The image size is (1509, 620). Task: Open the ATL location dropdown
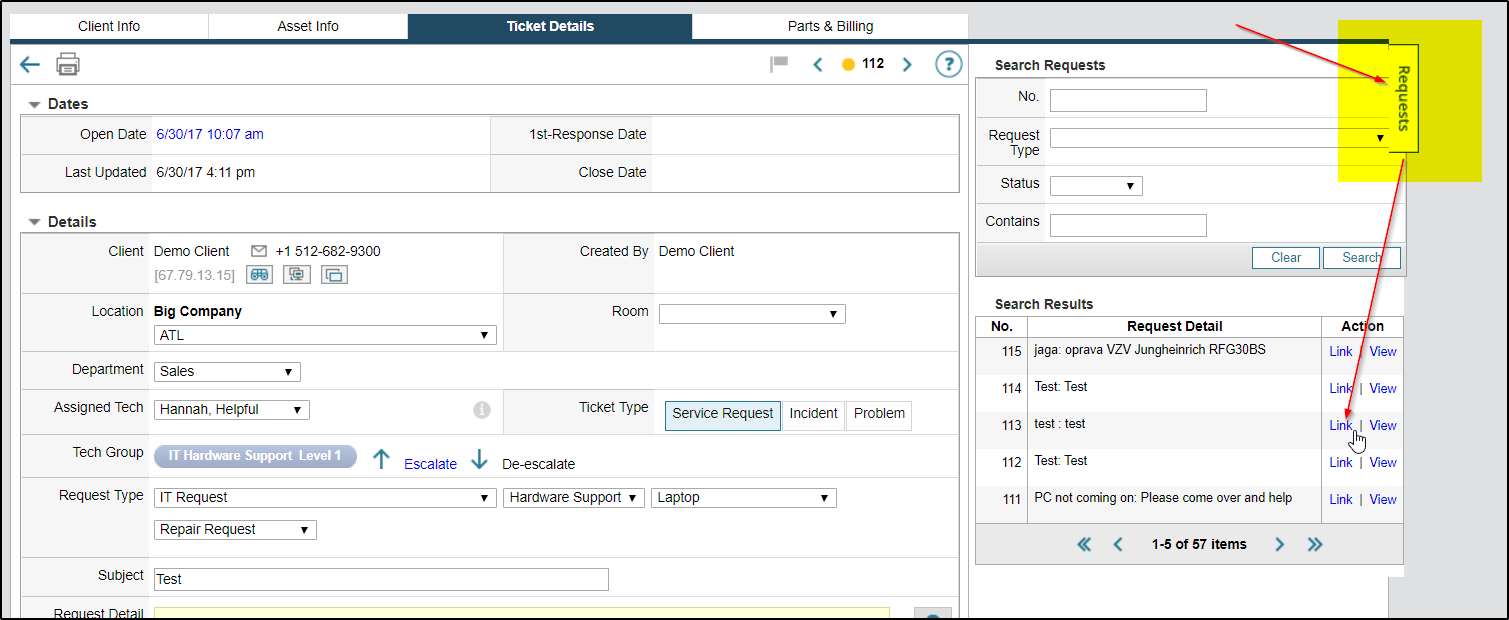click(325, 335)
